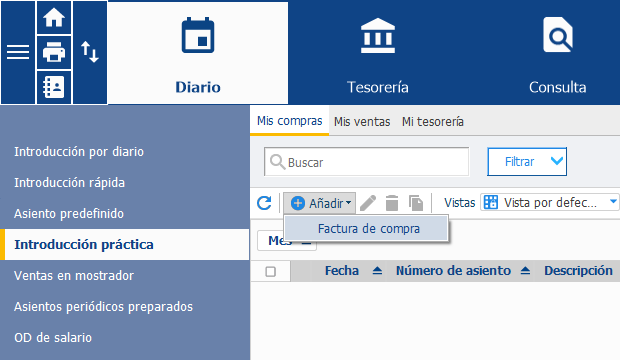Click the up-down arrows swap icon
This screenshot has width=620, height=360.
tap(90, 52)
